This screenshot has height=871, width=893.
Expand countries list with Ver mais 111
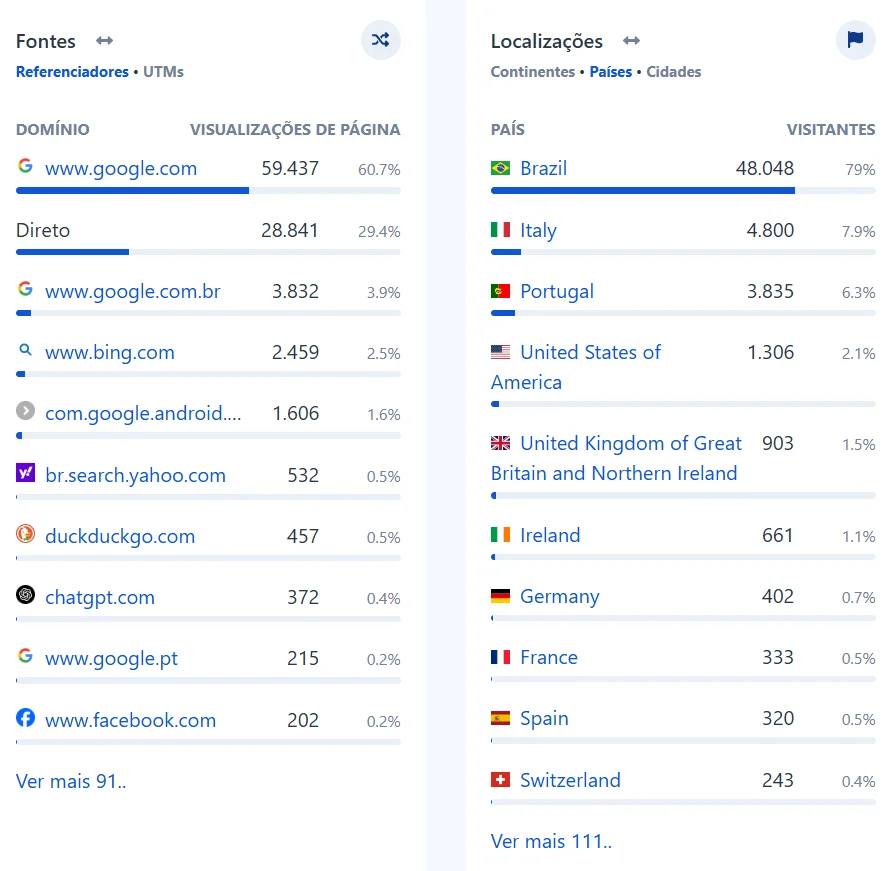point(551,841)
